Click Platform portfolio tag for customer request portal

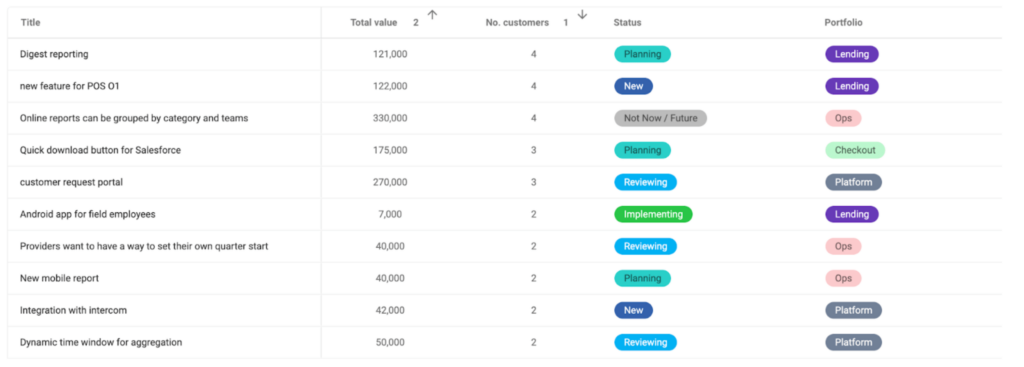(854, 182)
